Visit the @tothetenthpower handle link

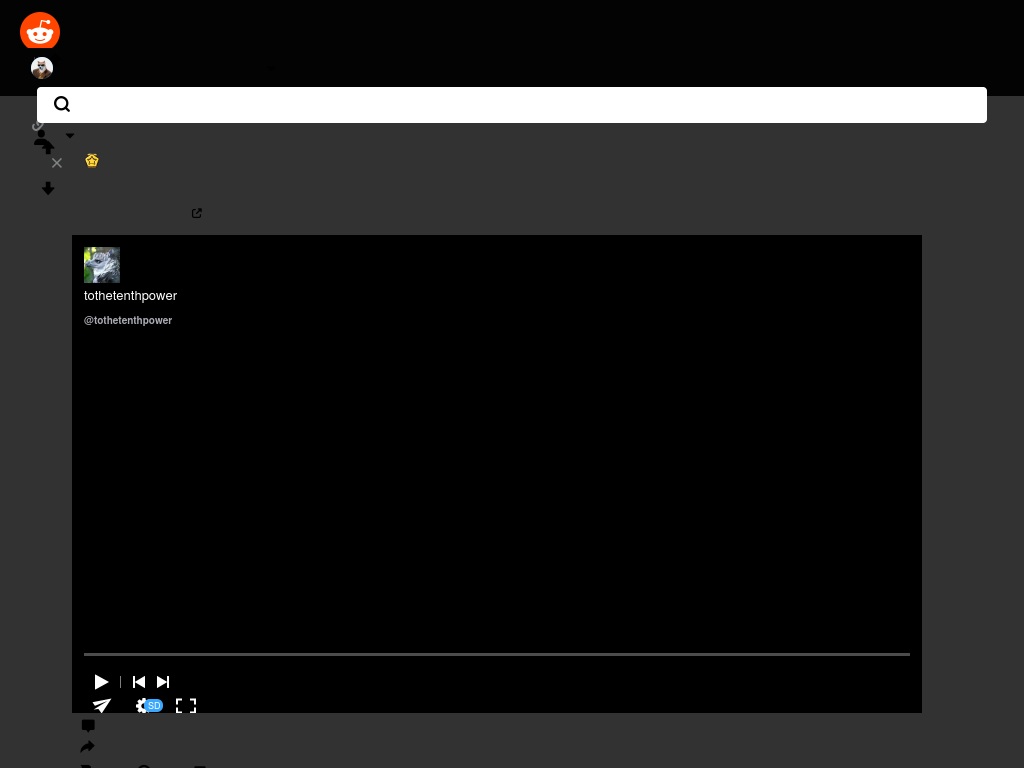point(128,321)
